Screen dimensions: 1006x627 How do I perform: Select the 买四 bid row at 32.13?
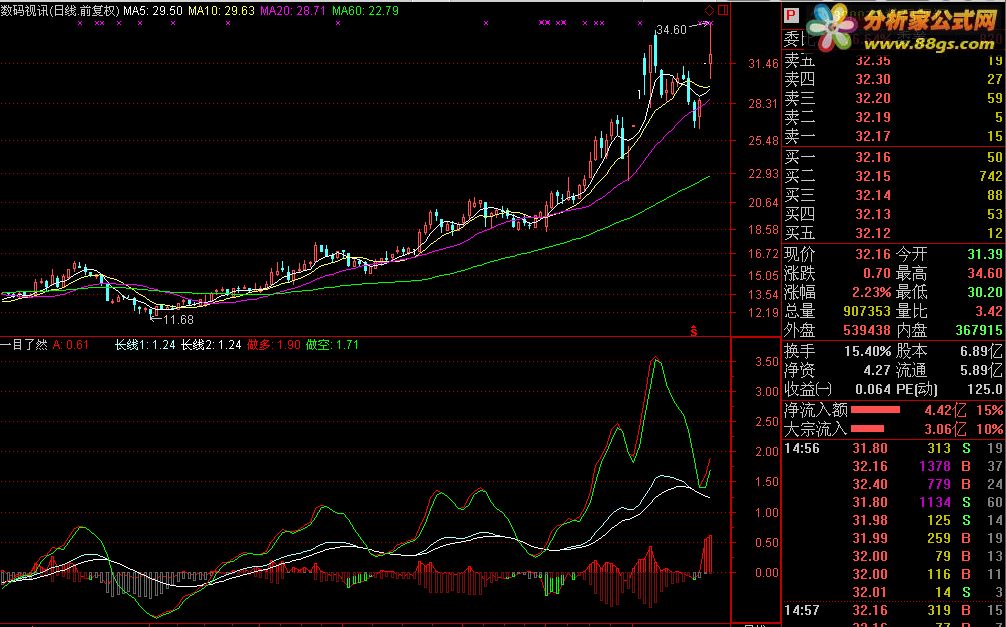(x=893, y=214)
